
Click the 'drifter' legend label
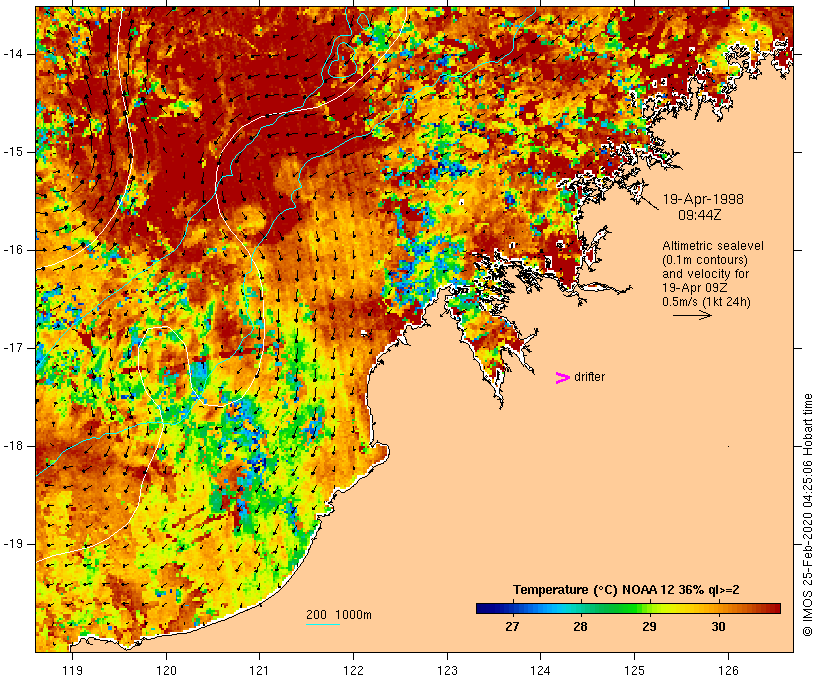click(589, 377)
